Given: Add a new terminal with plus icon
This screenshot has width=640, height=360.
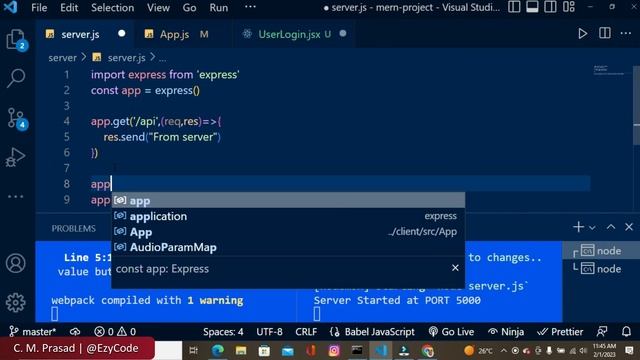Looking at the screenshot, I should (578, 227).
